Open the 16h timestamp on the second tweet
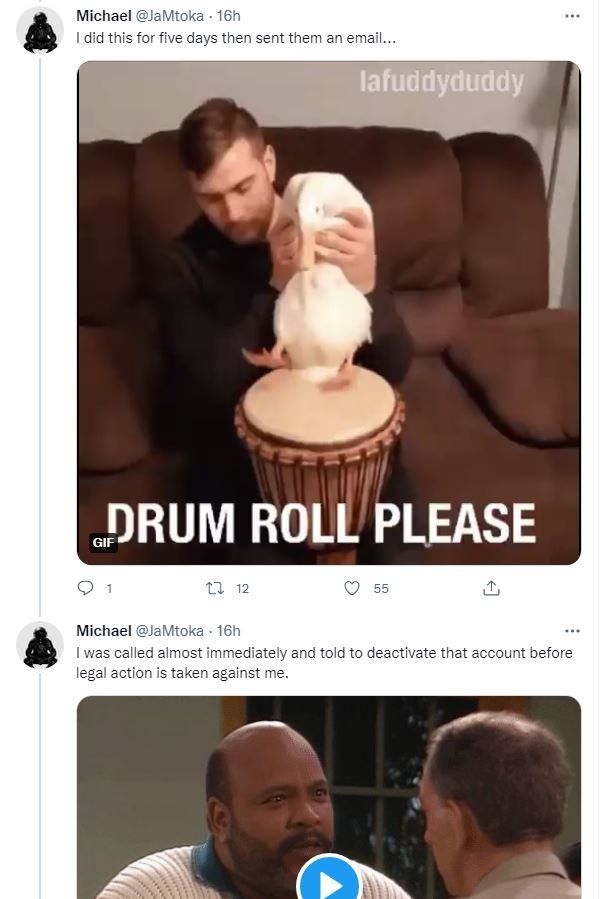Viewport: 614px width, 899px height. (x=228, y=631)
